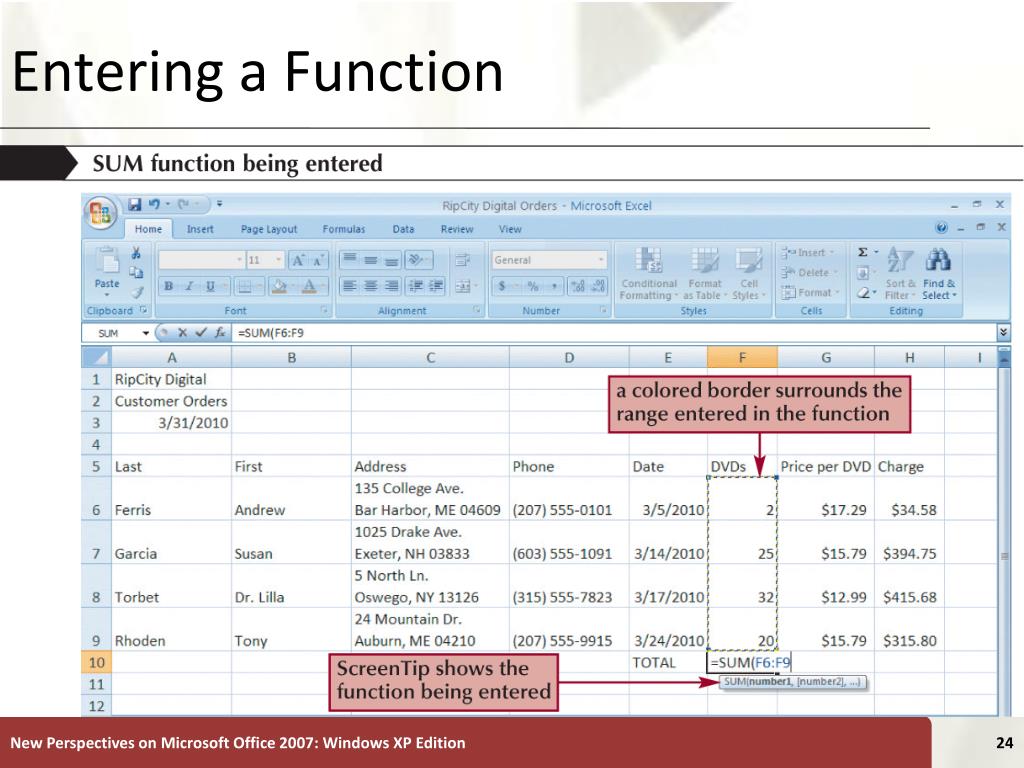Click the Name Box showing SUM
This screenshot has width=1024, height=768.
[x=110, y=333]
